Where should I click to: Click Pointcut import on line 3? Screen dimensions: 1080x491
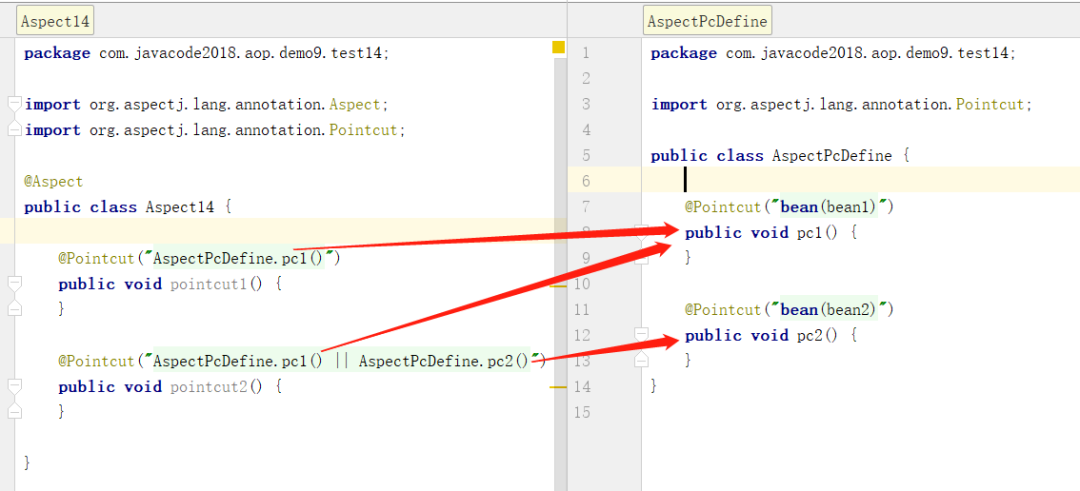[x=990, y=105]
